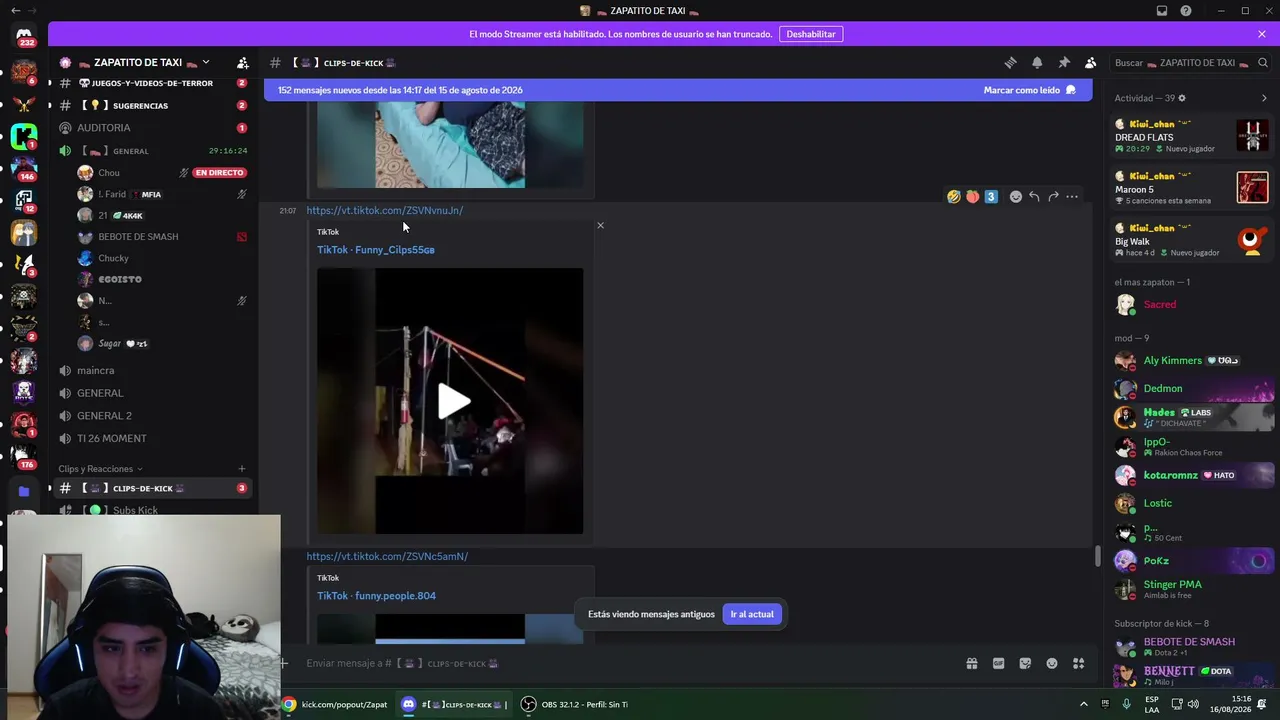
Task: Open TikTok funny.people.804 embed title
Action: 376,596
